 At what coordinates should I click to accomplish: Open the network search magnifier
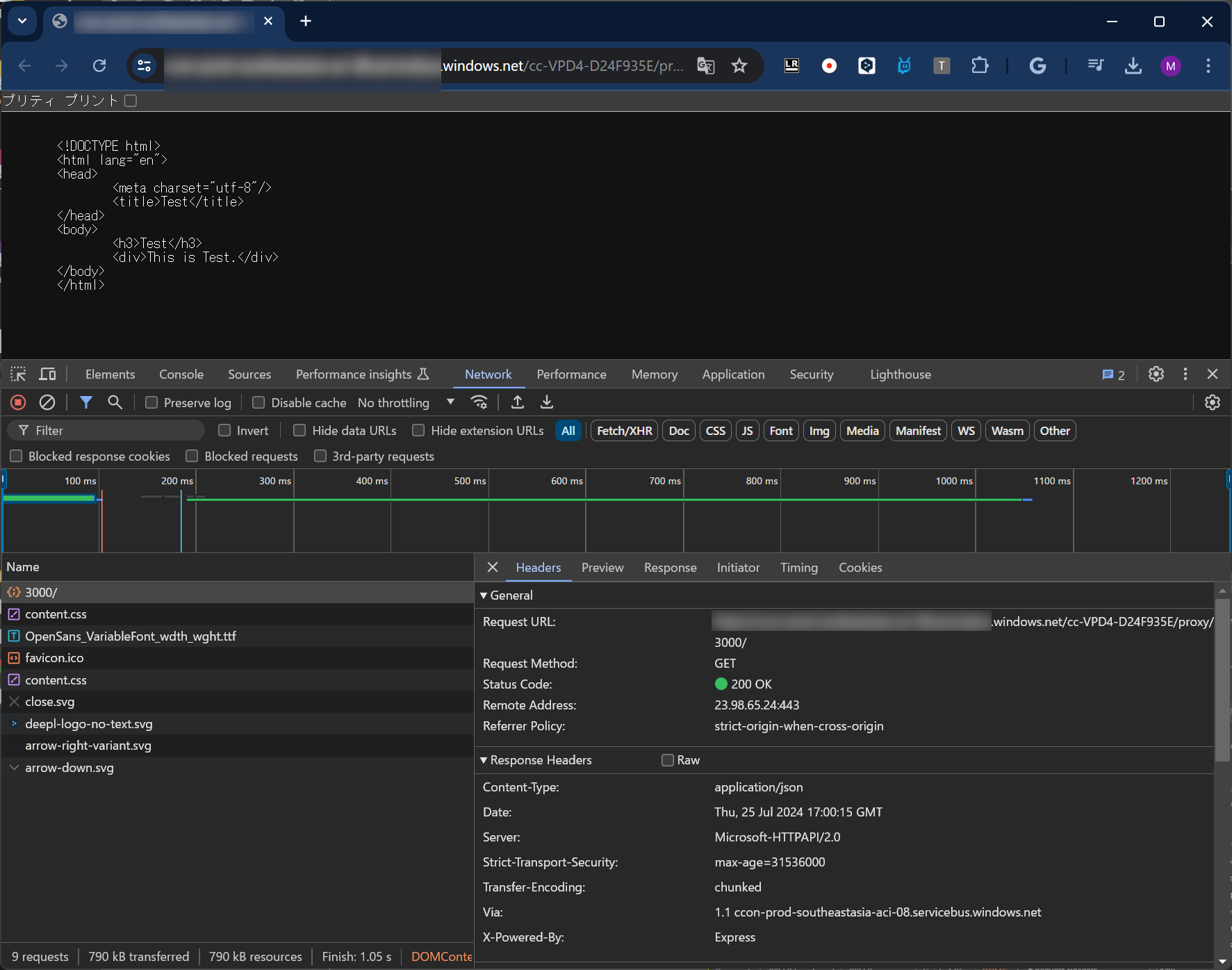(x=115, y=402)
